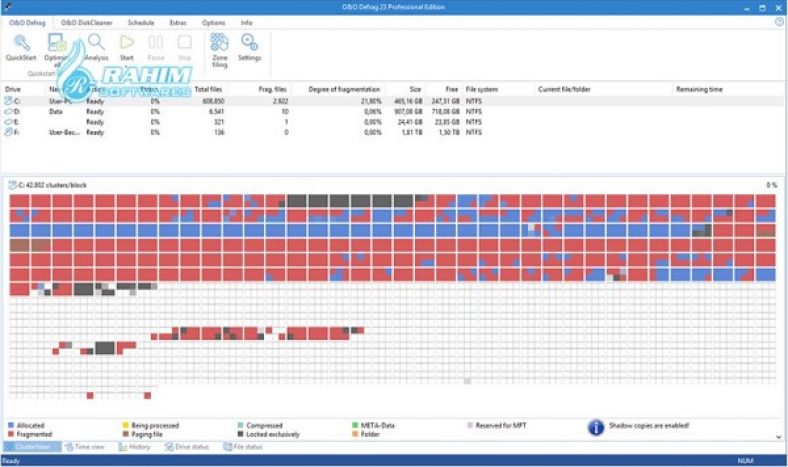Open Zone filing tool
The image size is (788, 467).
(x=219, y=42)
